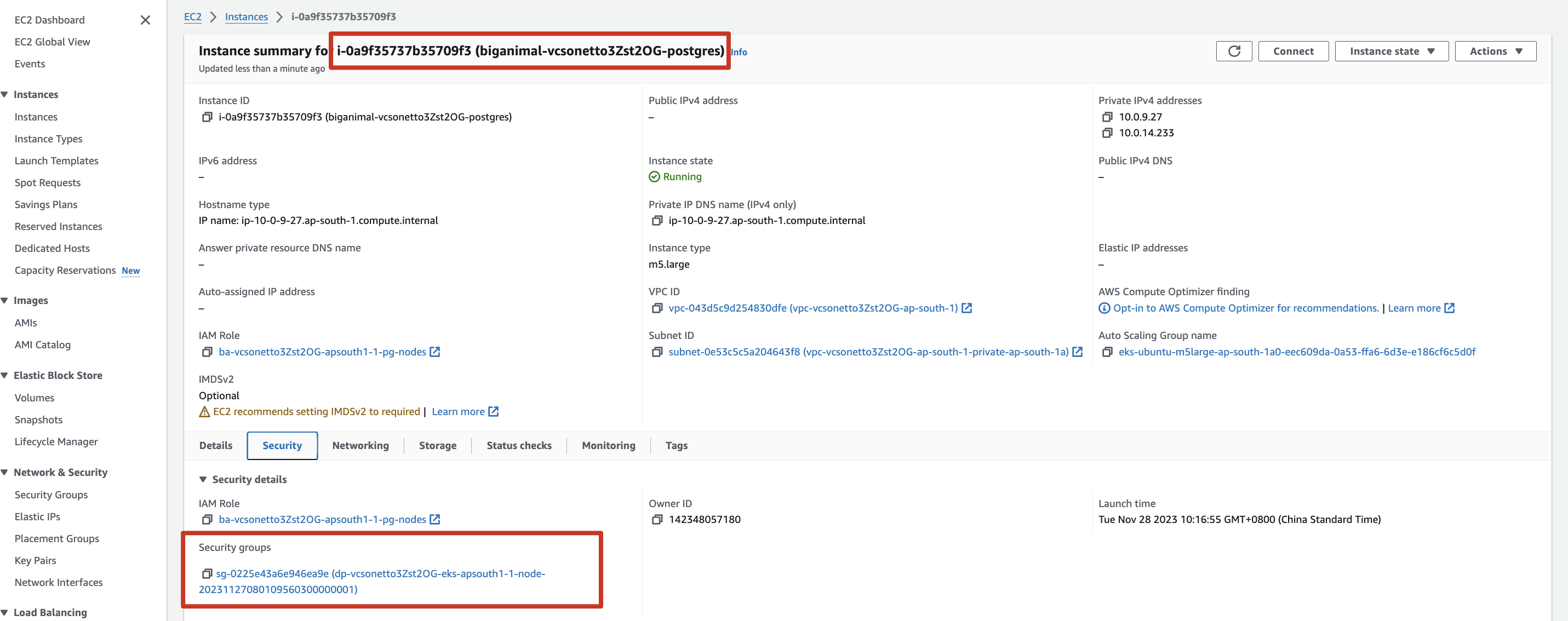
Task: Go to Instances breadcrumb link
Action: pyautogui.click(x=246, y=16)
